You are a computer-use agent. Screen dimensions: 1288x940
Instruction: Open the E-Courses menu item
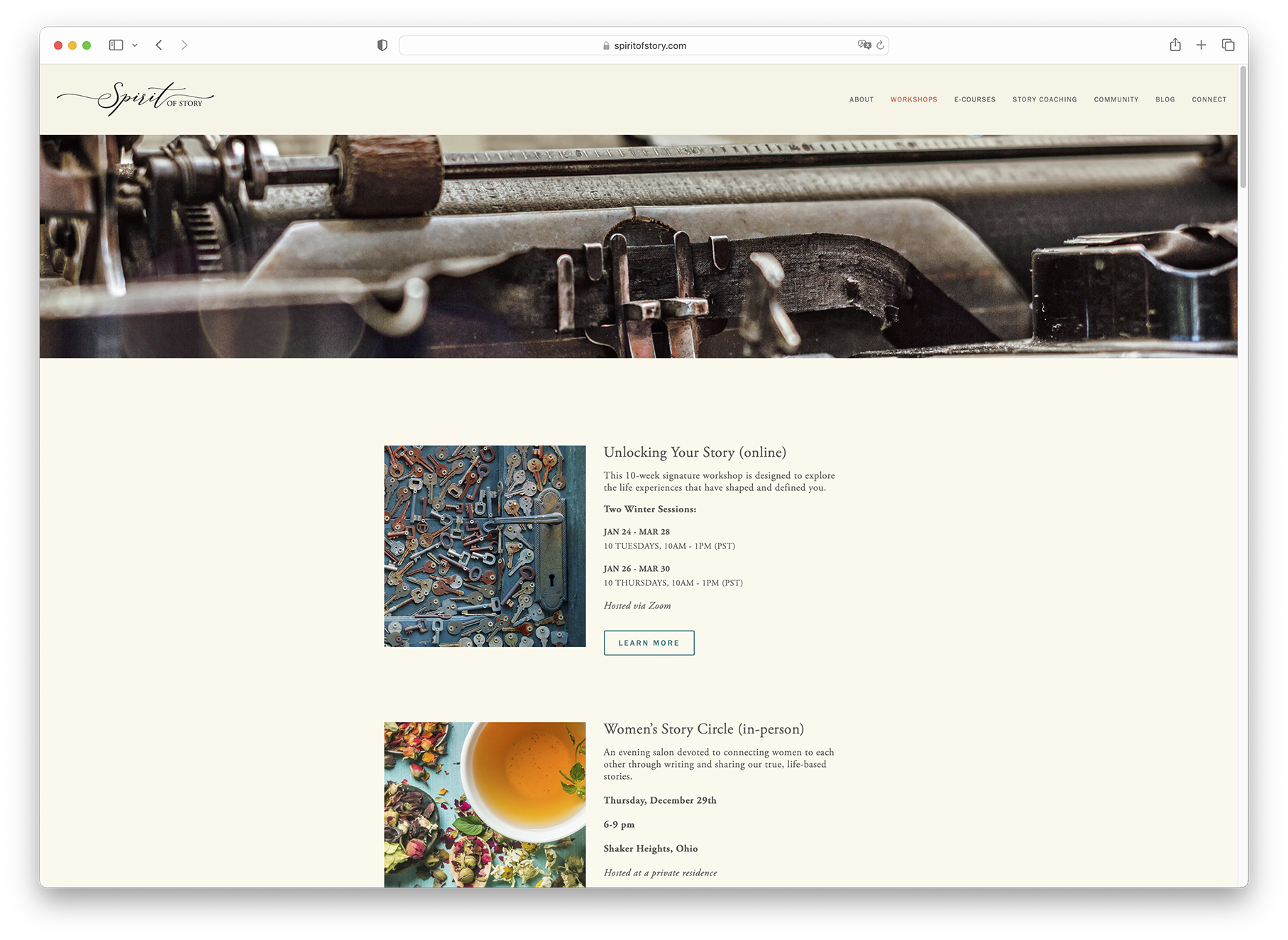[975, 99]
